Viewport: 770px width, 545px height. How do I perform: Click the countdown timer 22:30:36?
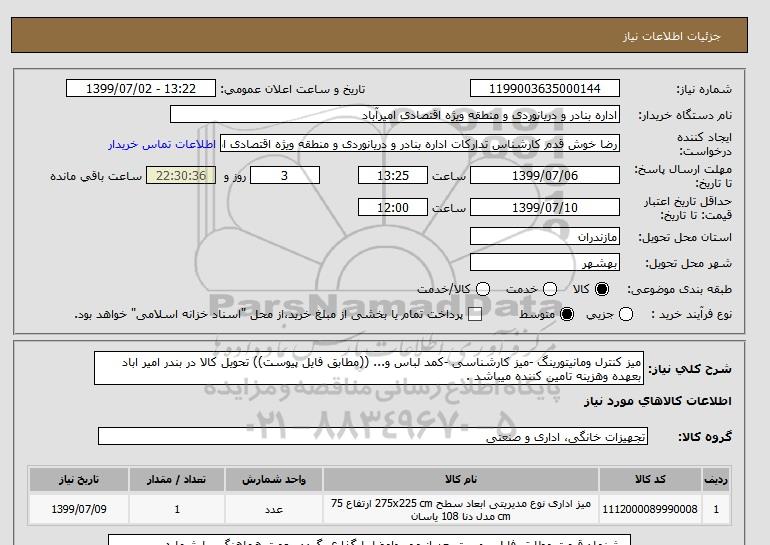click(181, 175)
